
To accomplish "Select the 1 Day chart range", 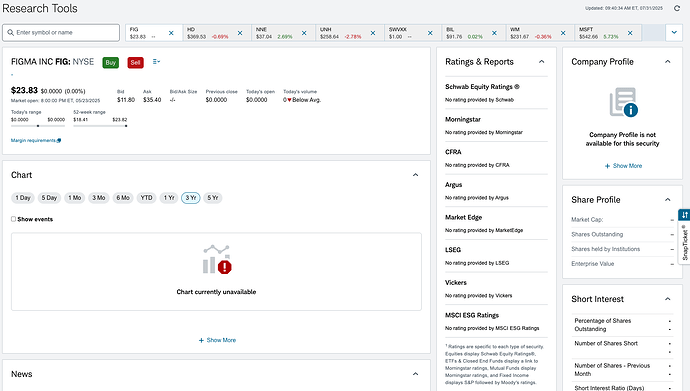I will (x=23, y=198).
